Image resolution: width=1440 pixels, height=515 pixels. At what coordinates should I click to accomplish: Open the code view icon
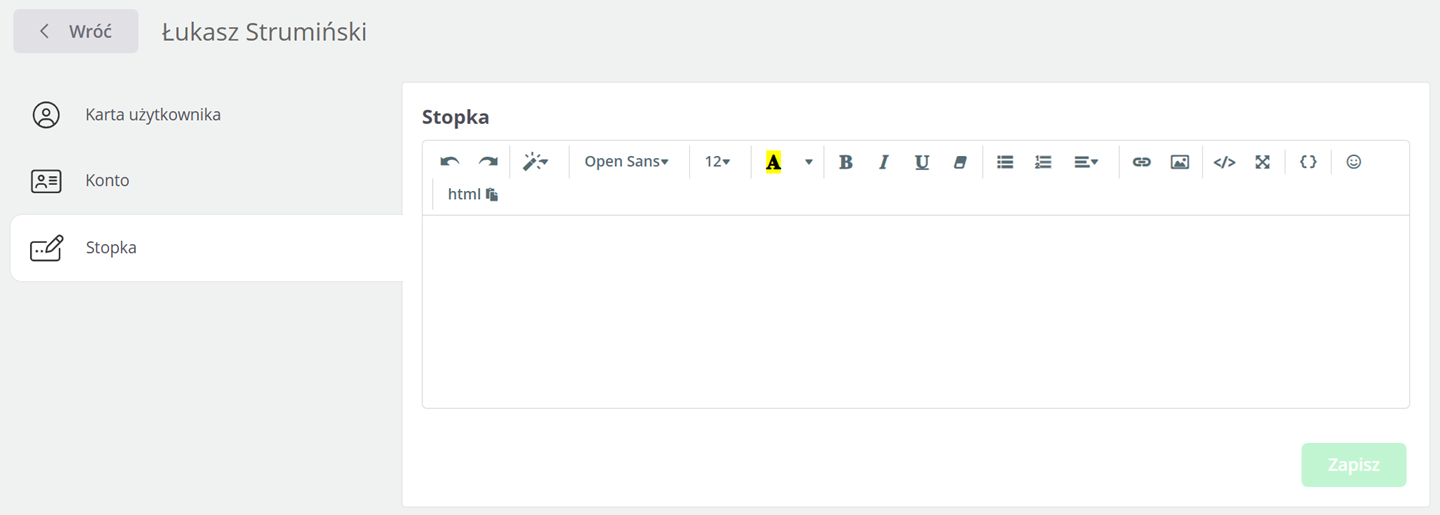point(1224,162)
